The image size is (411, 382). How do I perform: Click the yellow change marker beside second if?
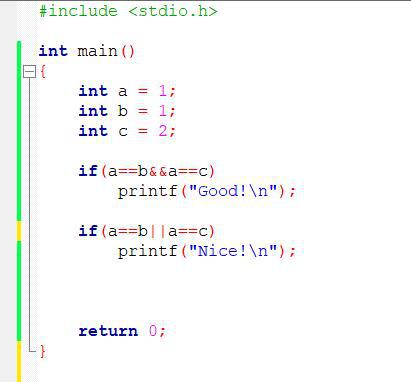(19, 231)
